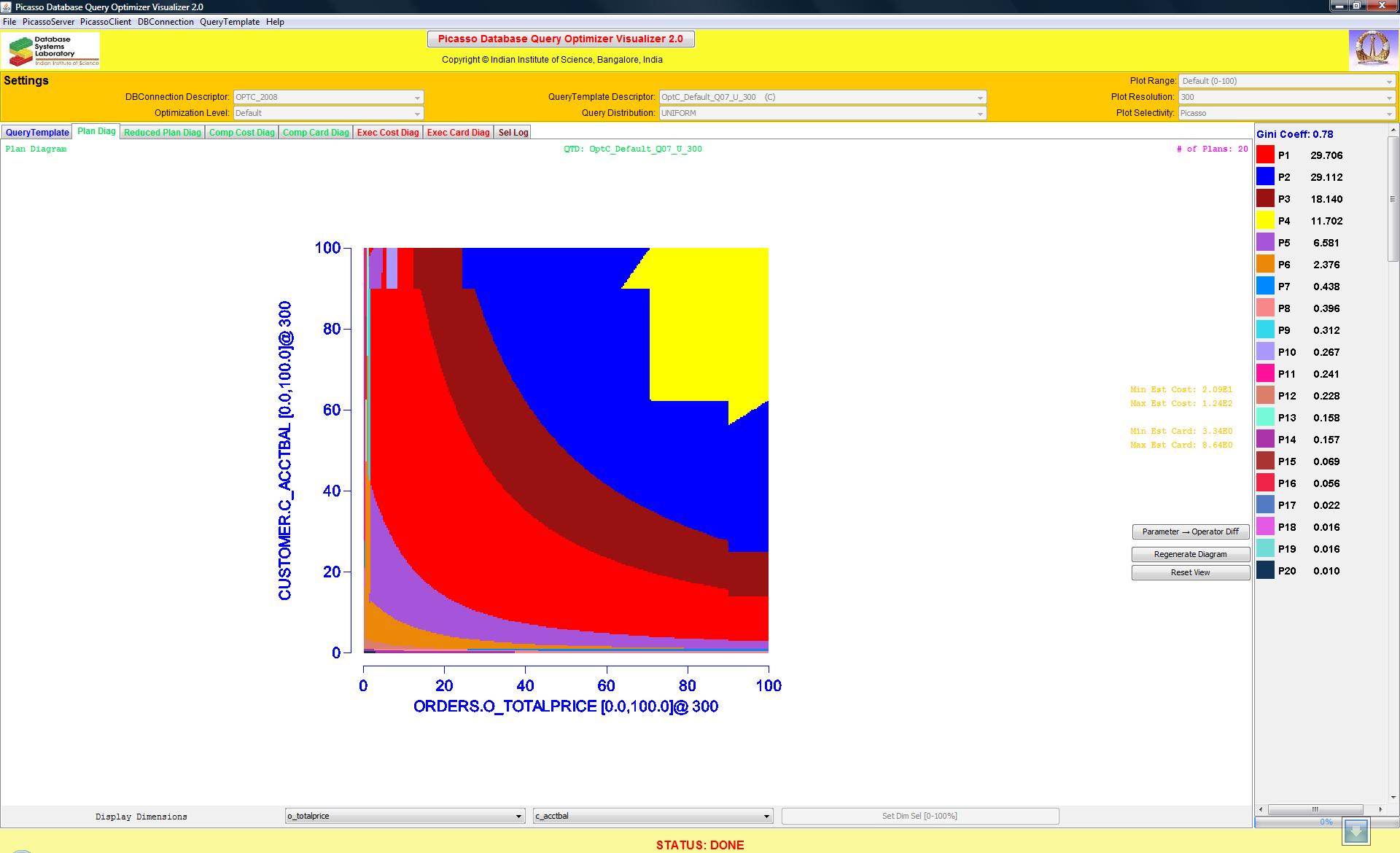Click the Database Systems Laboratory logo
1400x853 pixels.
(51, 50)
